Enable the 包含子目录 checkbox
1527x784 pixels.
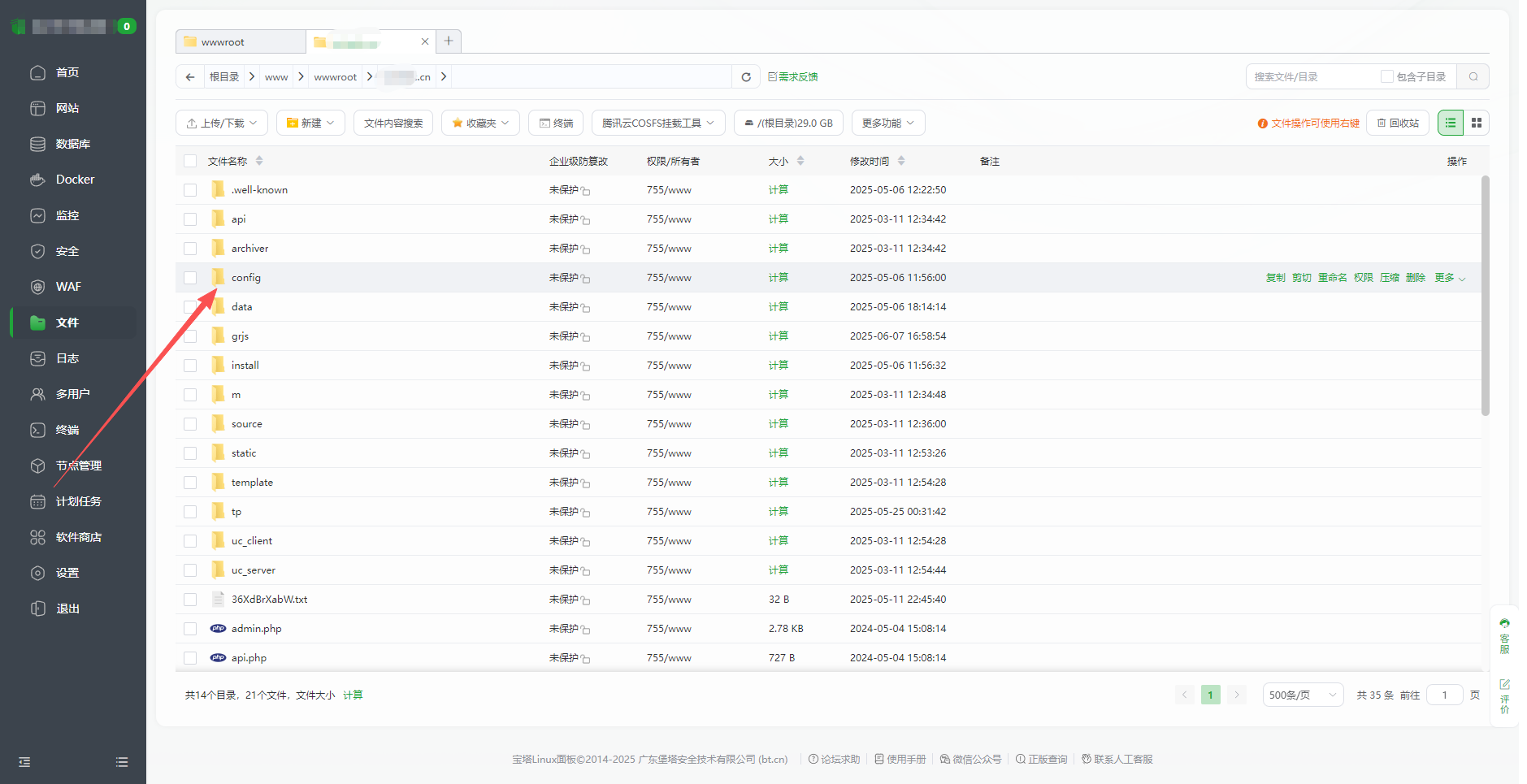1387,77
